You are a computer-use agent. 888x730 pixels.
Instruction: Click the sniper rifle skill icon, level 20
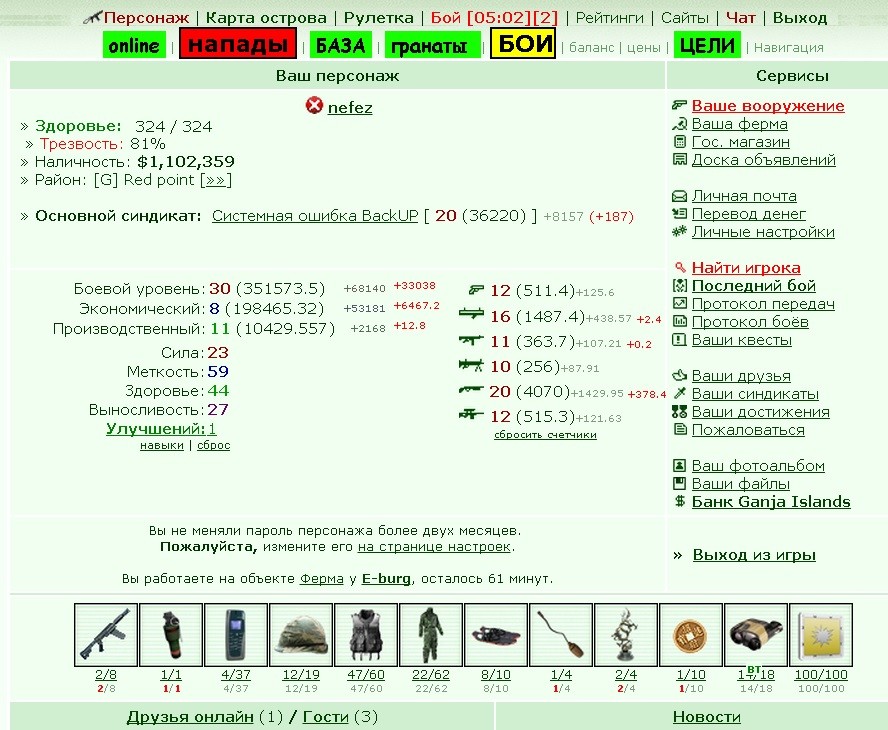[471, 390]
